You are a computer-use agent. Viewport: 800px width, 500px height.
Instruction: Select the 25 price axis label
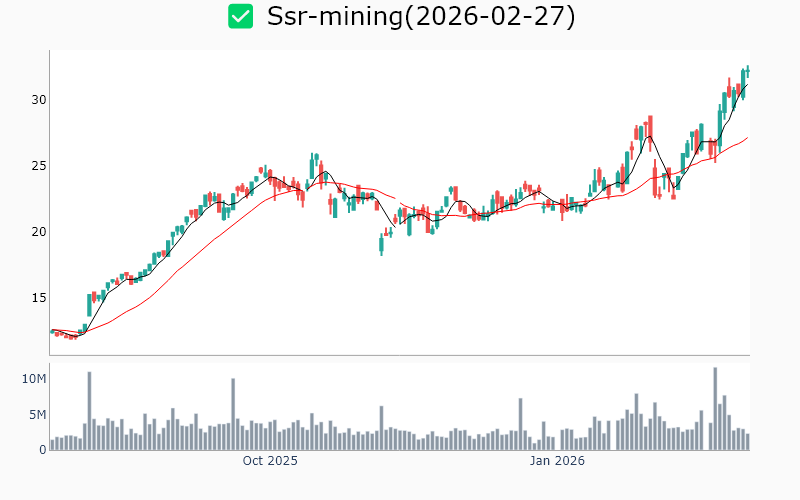39,166
